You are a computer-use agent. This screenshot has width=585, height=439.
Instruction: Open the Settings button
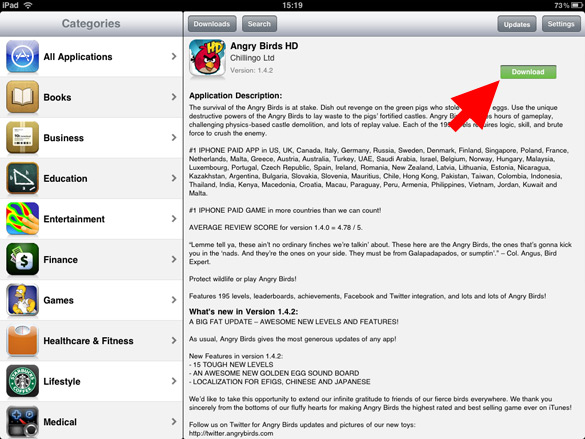point(561,24)
